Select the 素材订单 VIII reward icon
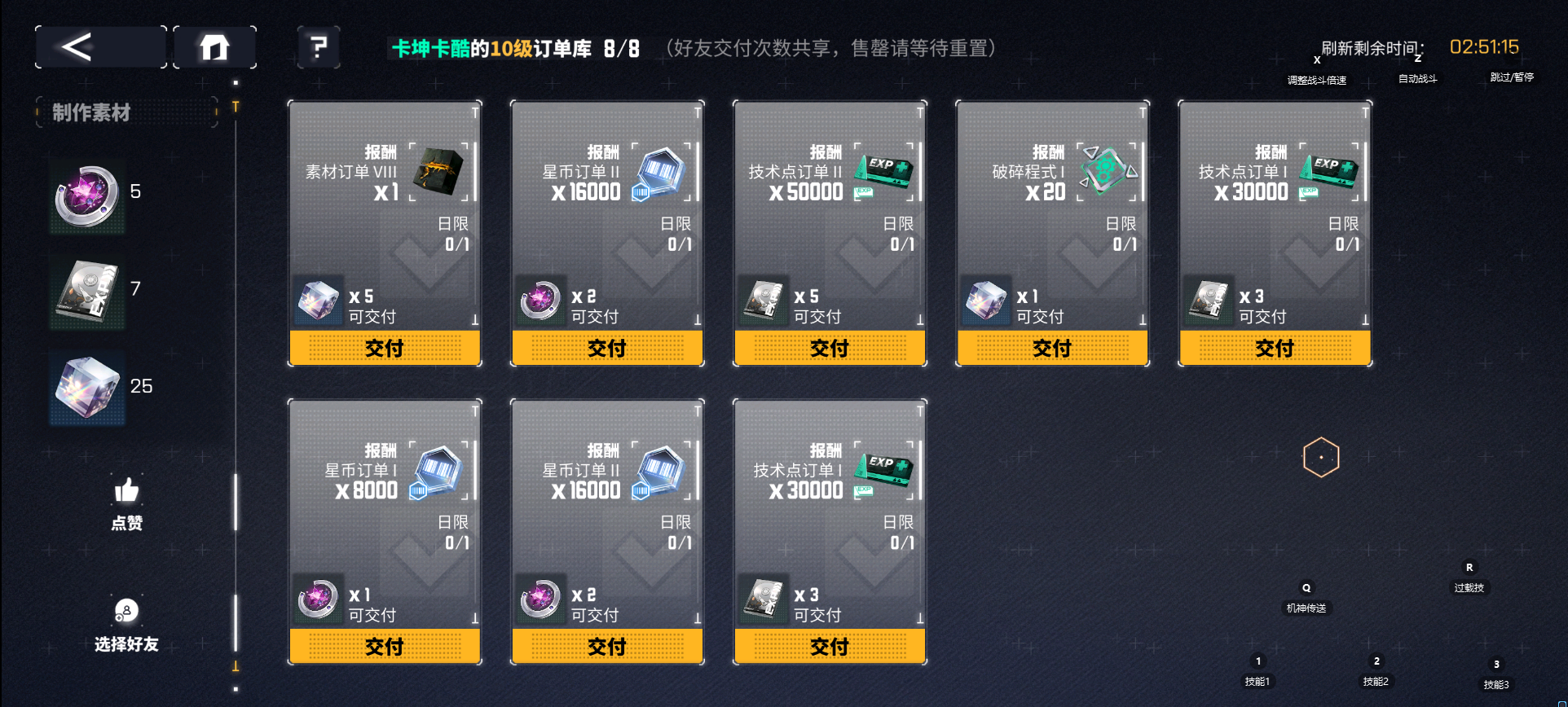This screenshot has width=1568, height=707. tap(441, 172)
